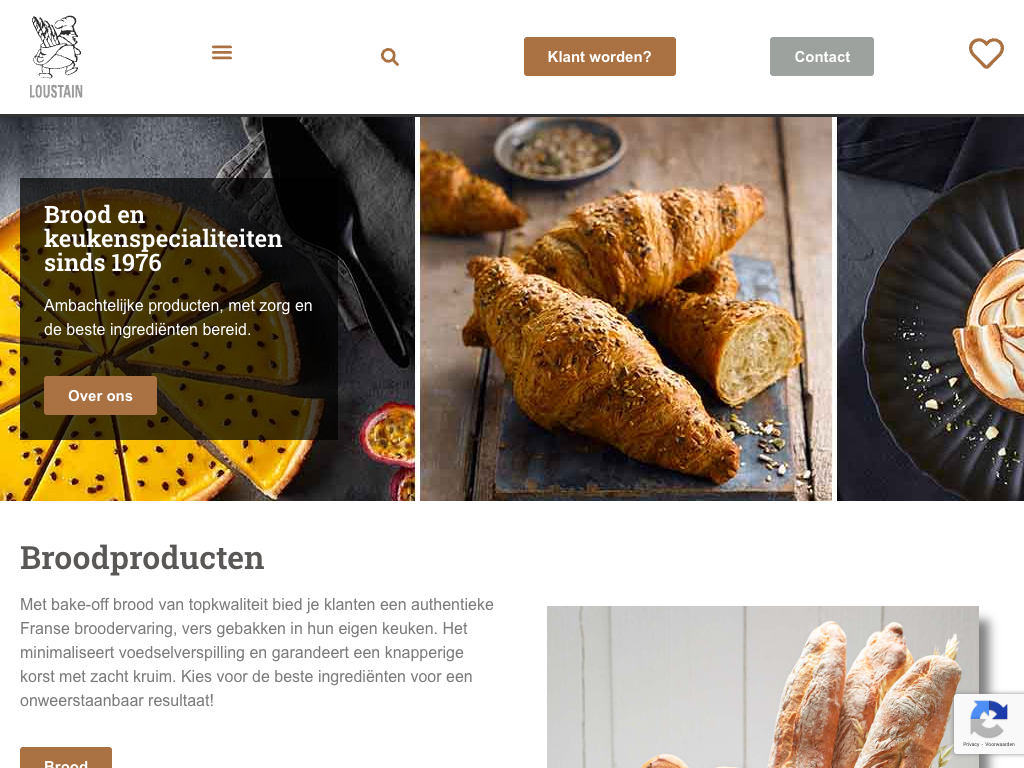Open the Contact button
Screen dimensions: 1024x768
pyautogui.click(x=822, y=57)
